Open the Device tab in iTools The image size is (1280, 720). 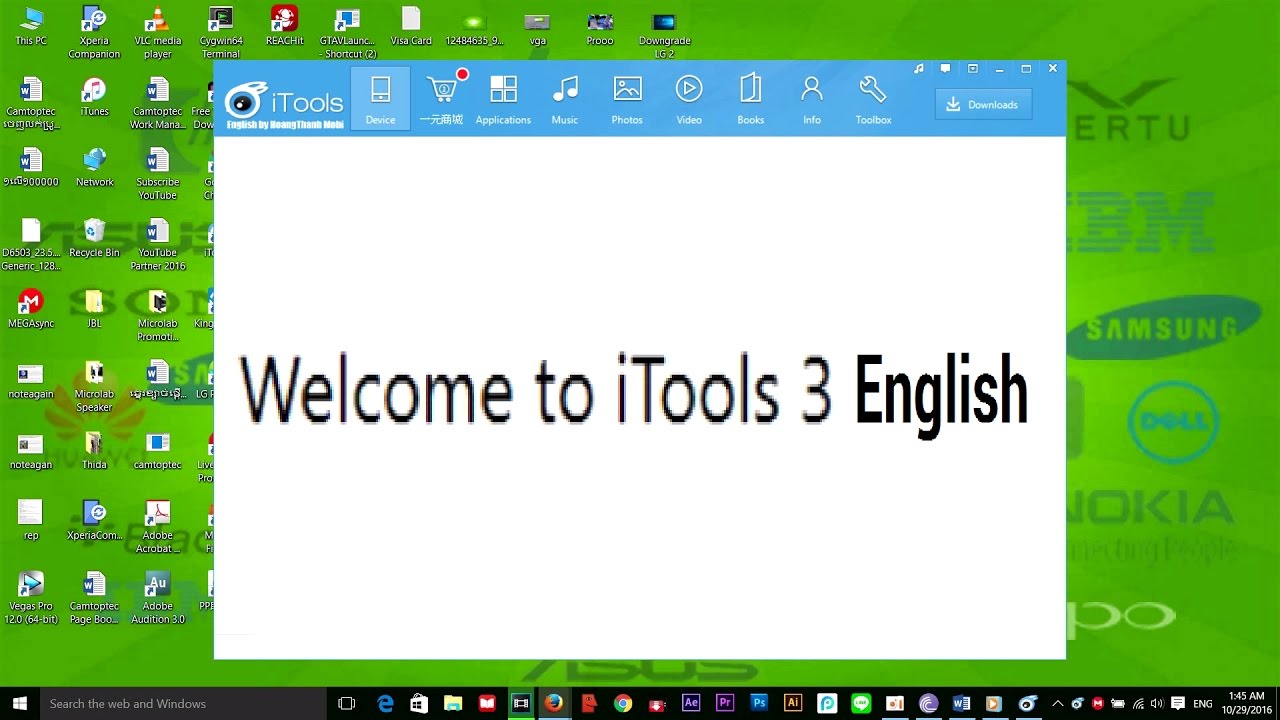pyautogui.click(x=380, y=98)
